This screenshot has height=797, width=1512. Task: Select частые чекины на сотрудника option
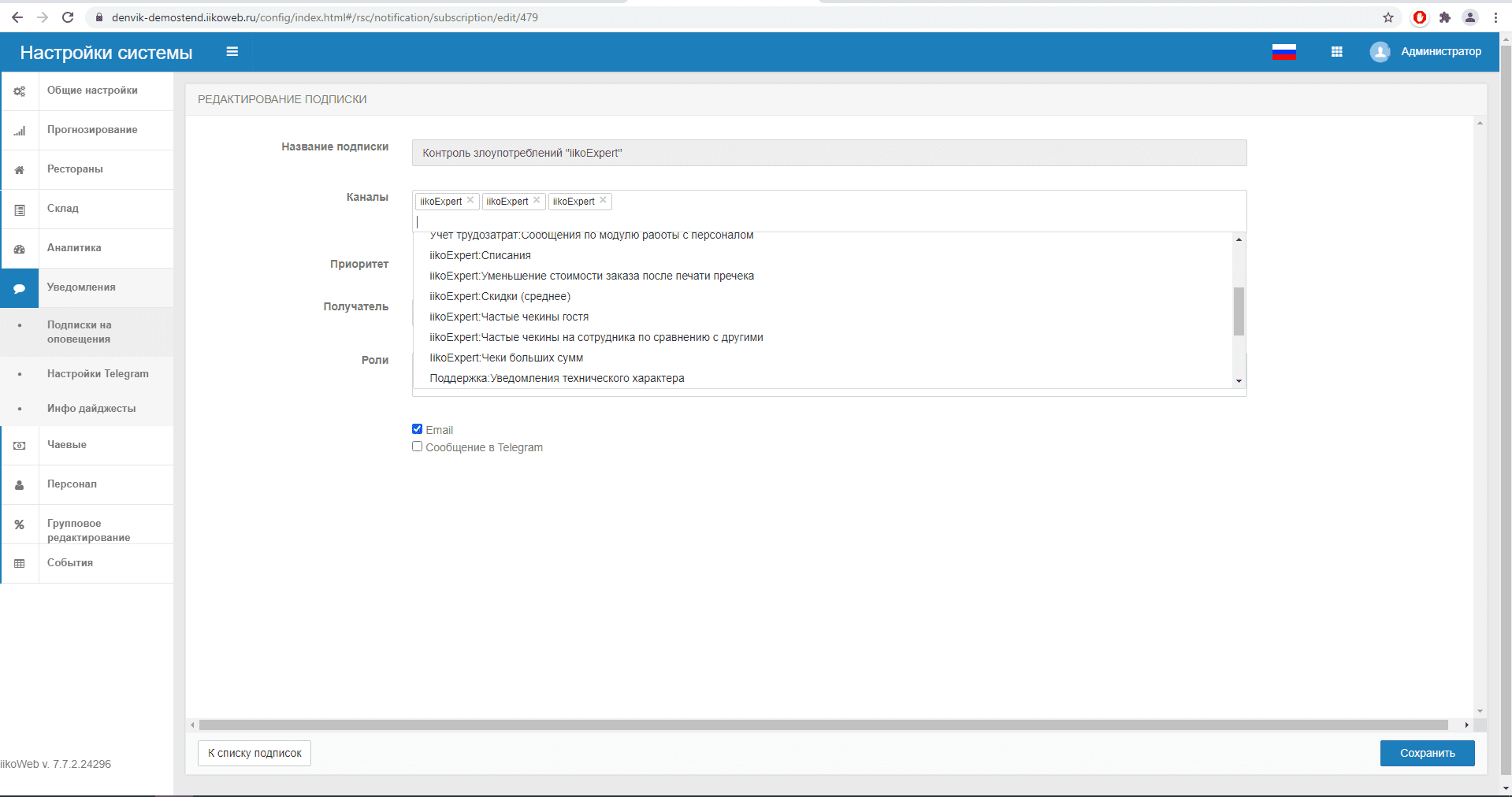823,337
